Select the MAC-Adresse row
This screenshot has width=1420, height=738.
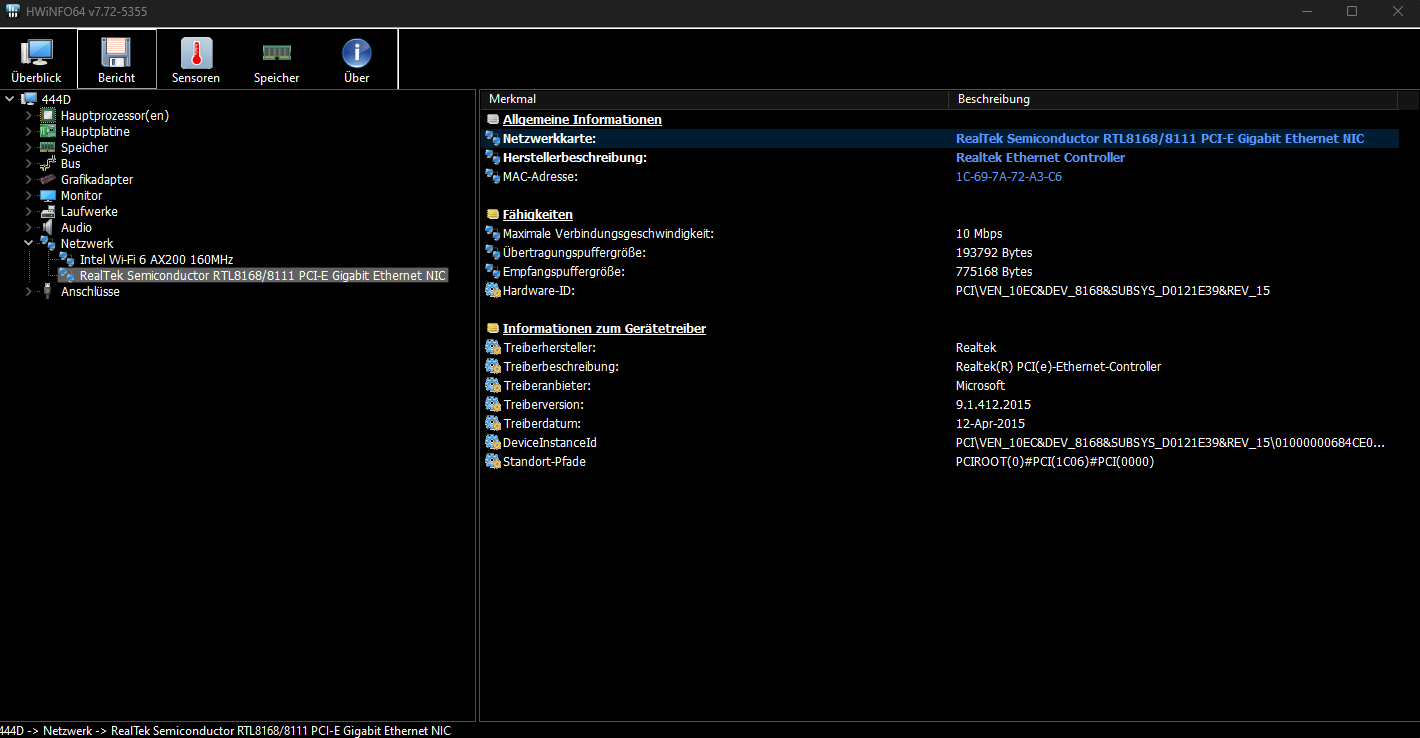coord(940,176)
